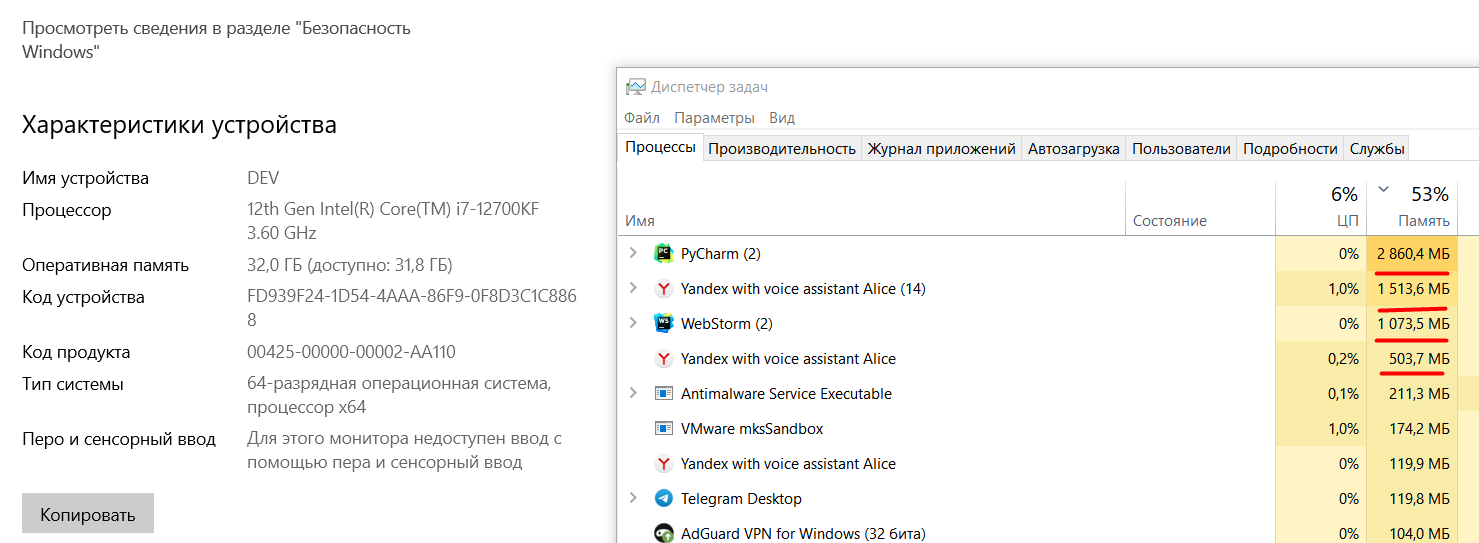Viewport: 1479px width, 543px height.
Task: Click Yandex icon in the 119,9 МБ row
Action: [663, 464]
